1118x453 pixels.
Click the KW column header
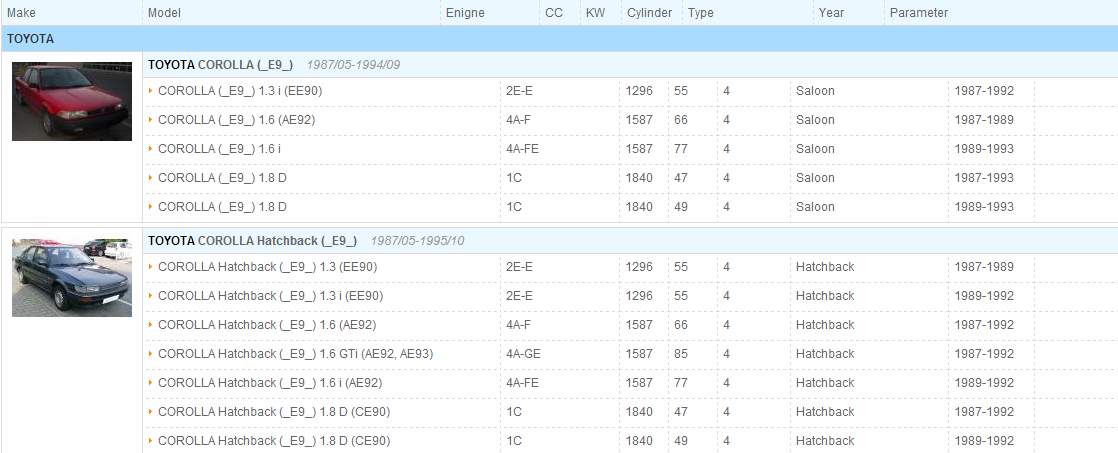(595, 13)
